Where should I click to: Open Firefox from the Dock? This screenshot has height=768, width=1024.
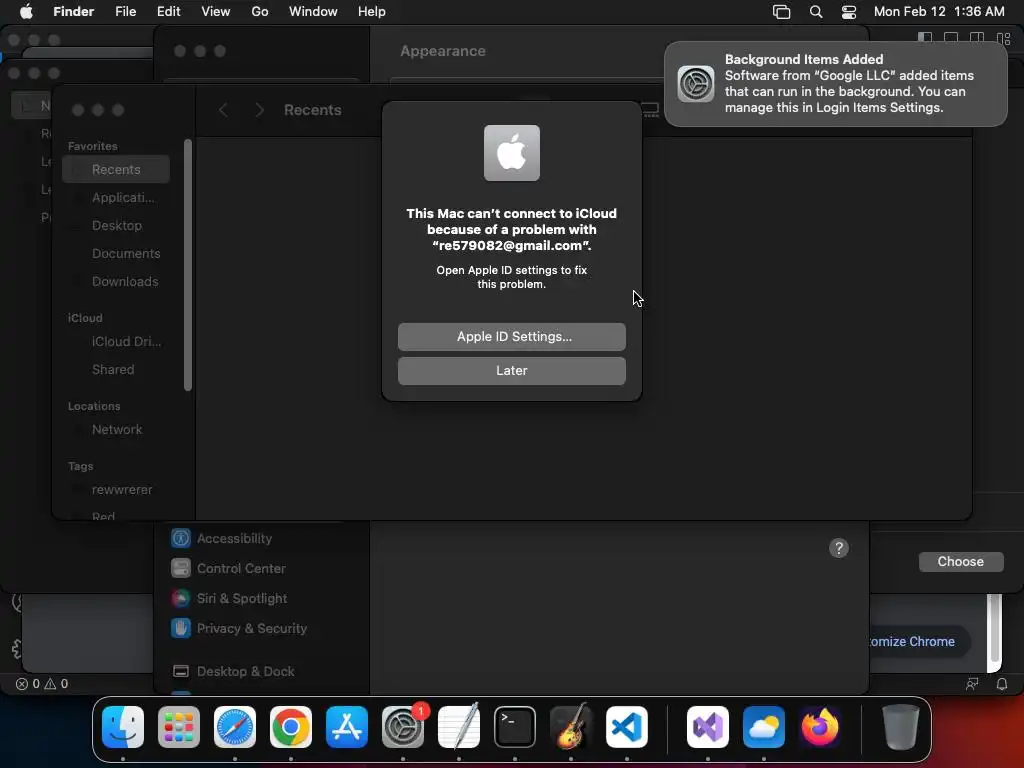point(820,727)
